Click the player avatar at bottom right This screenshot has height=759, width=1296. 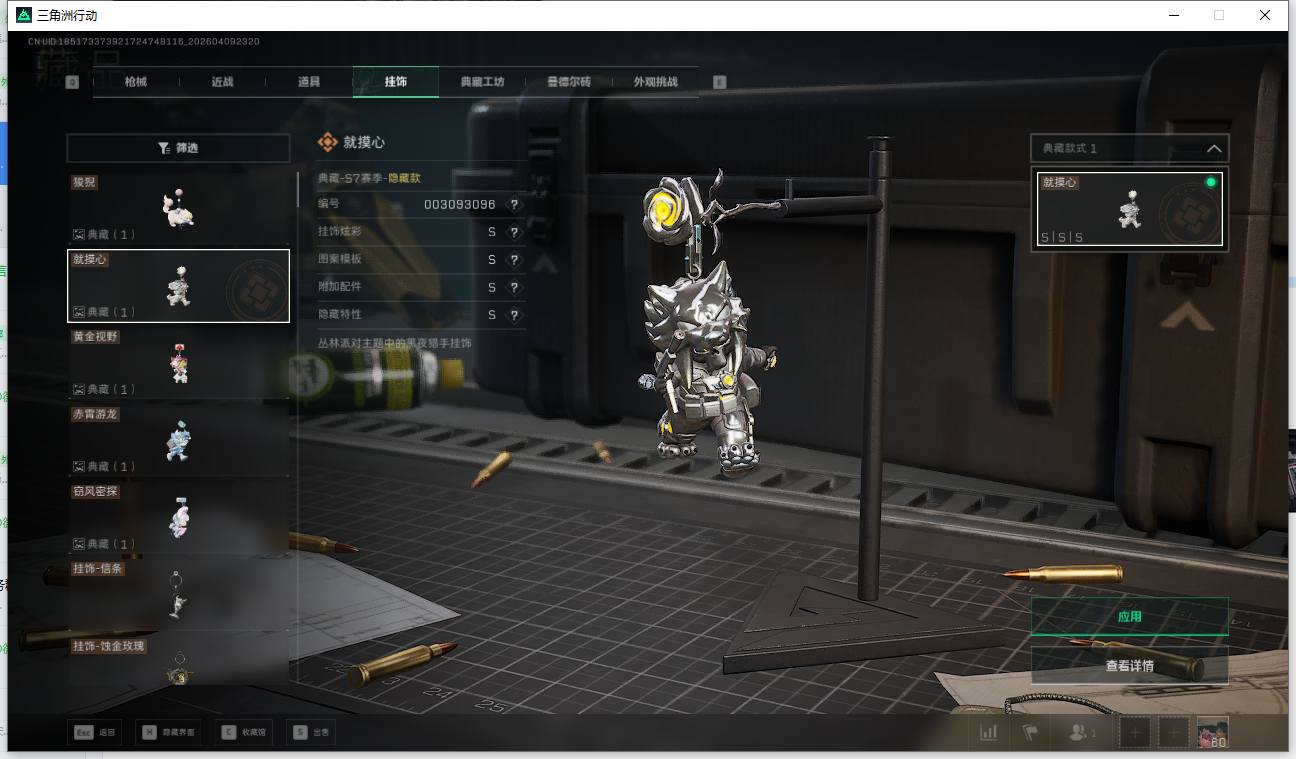(1212, 732)
